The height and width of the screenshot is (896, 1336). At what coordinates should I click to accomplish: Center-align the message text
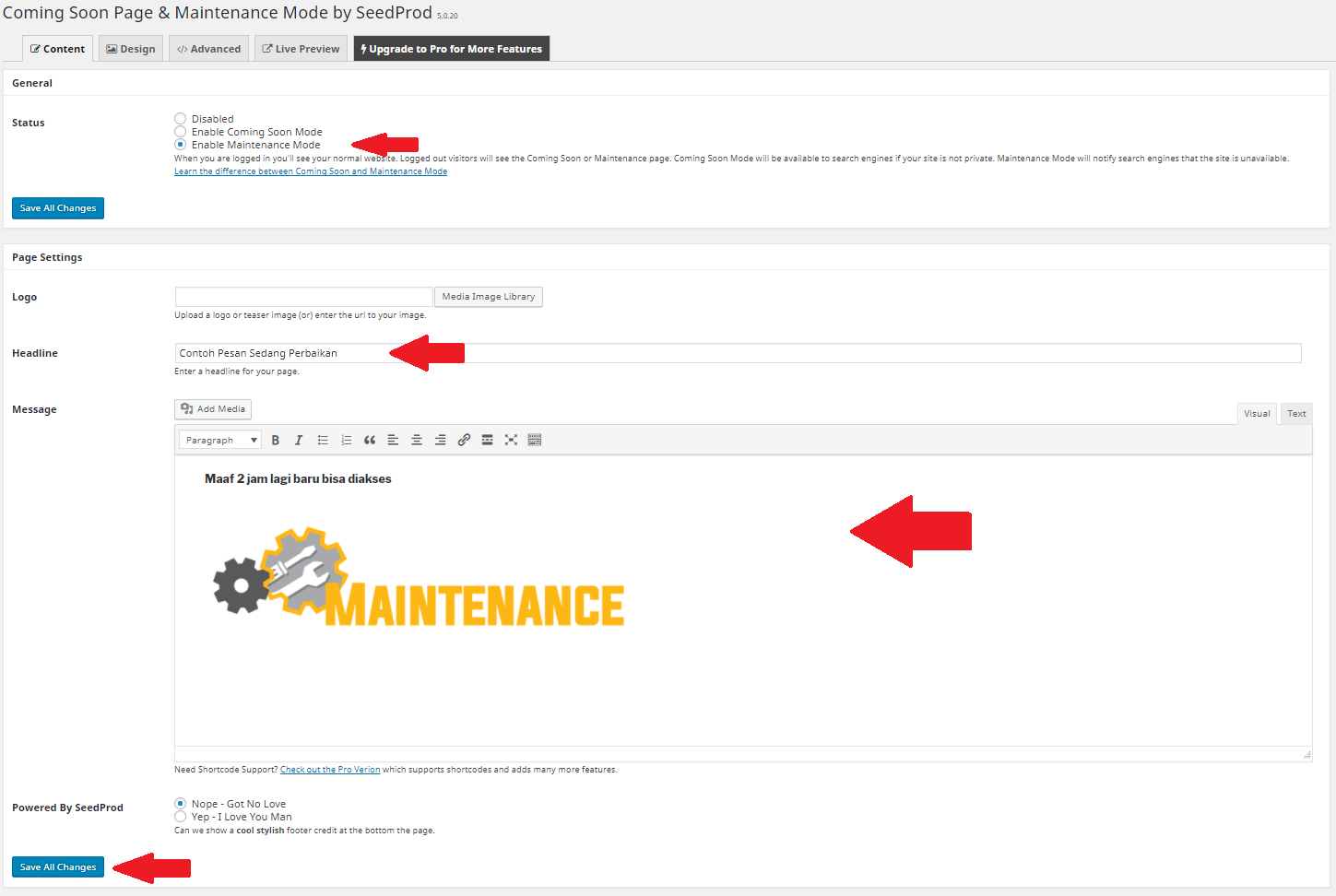(x=416, y=440)
